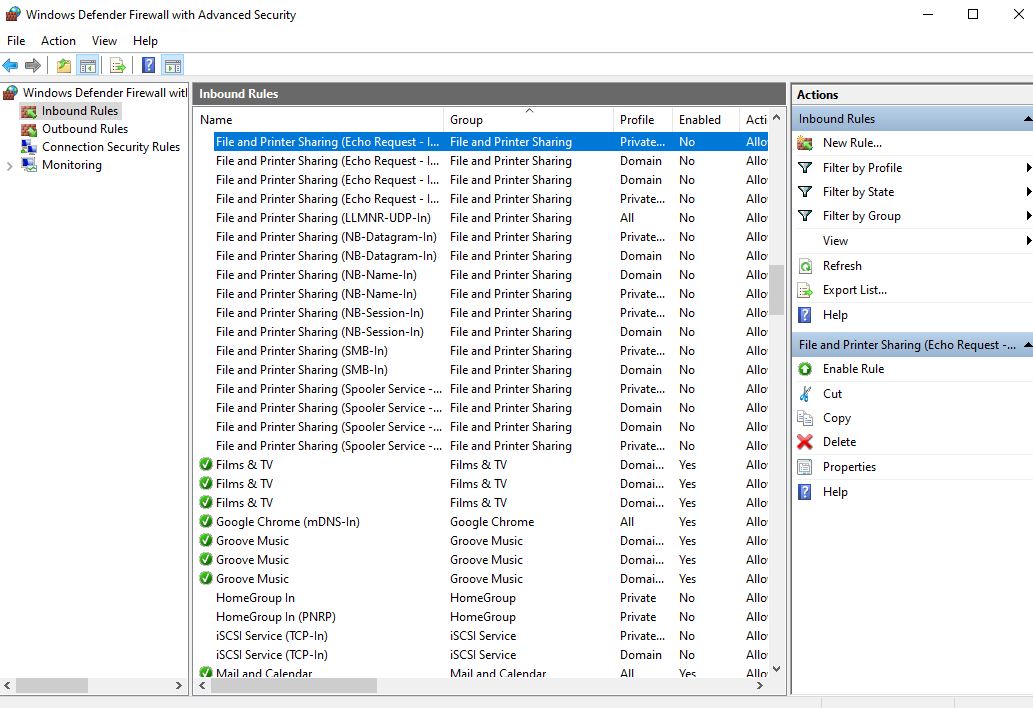Click Properties action link

(849, 467)
